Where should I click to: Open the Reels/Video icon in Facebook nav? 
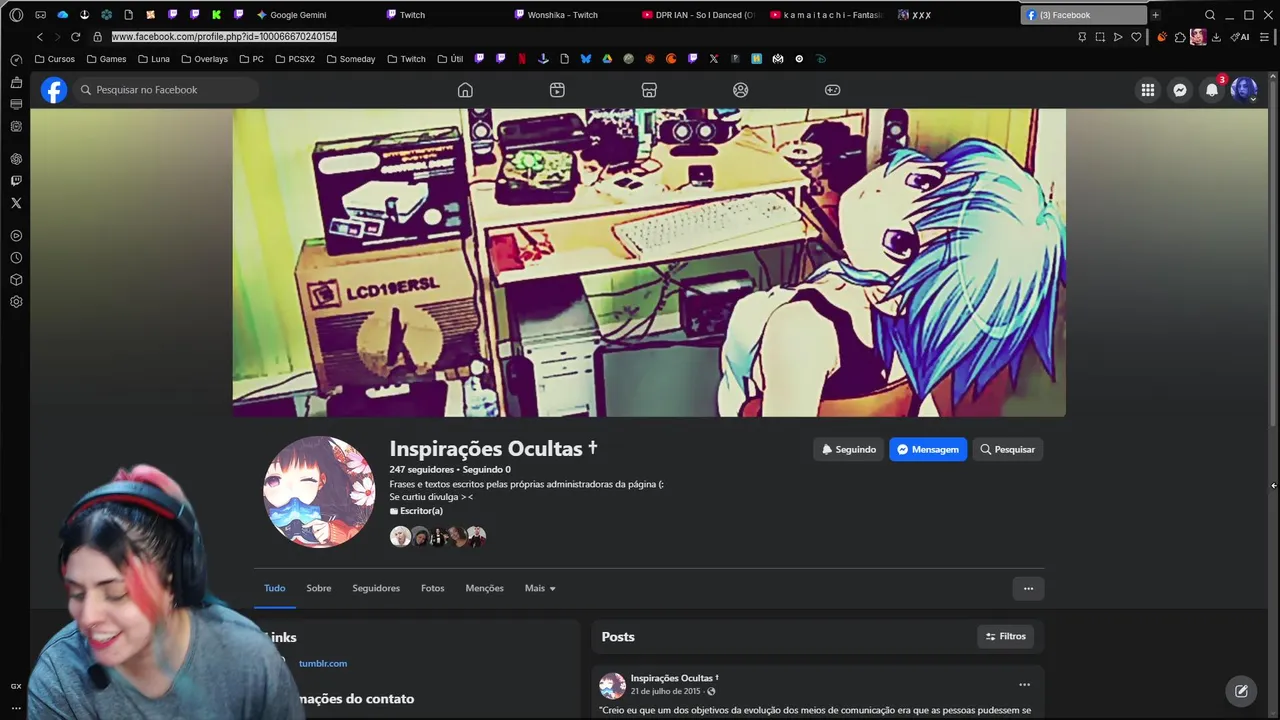click(x=557, y=90)
